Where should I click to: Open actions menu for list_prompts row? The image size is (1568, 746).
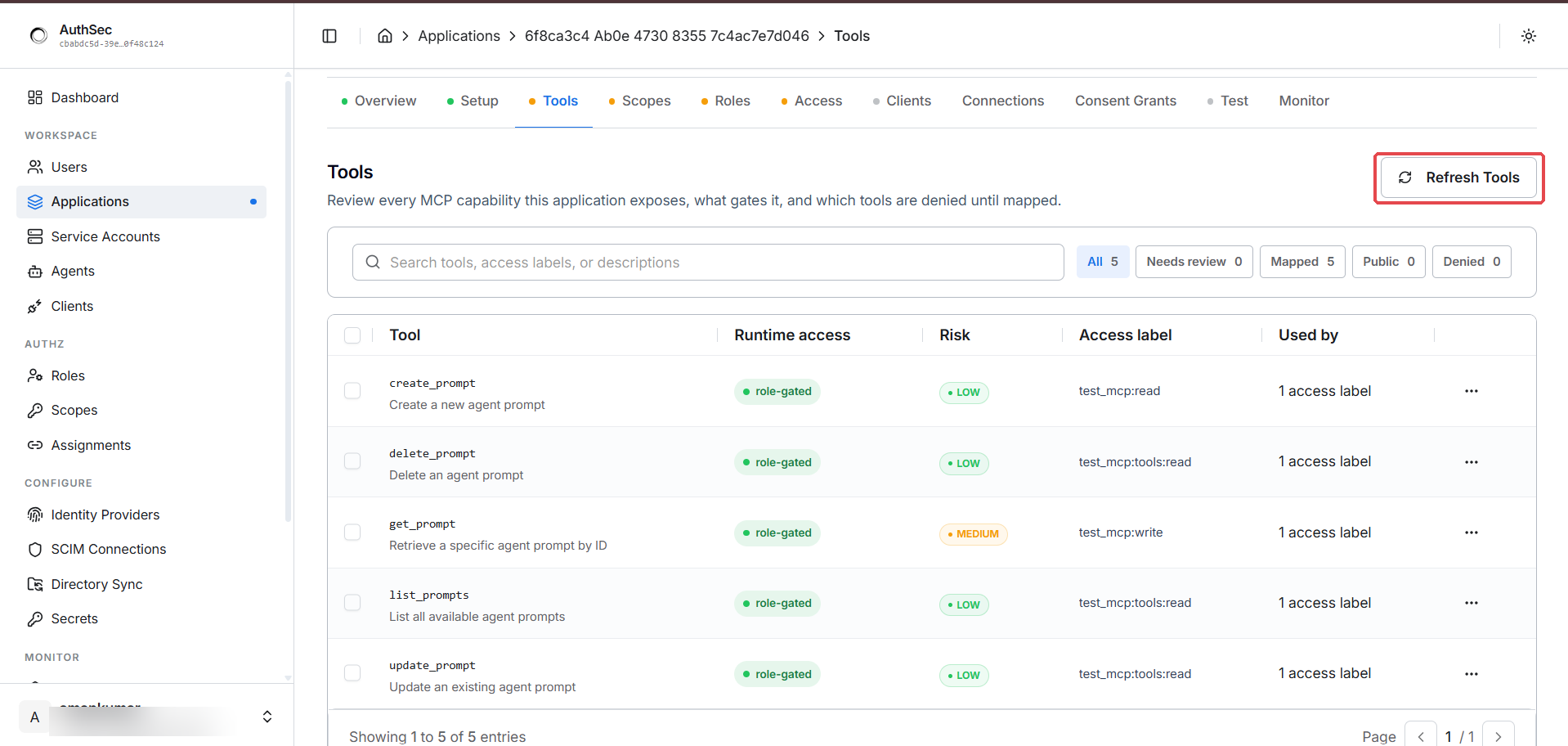1472,603
